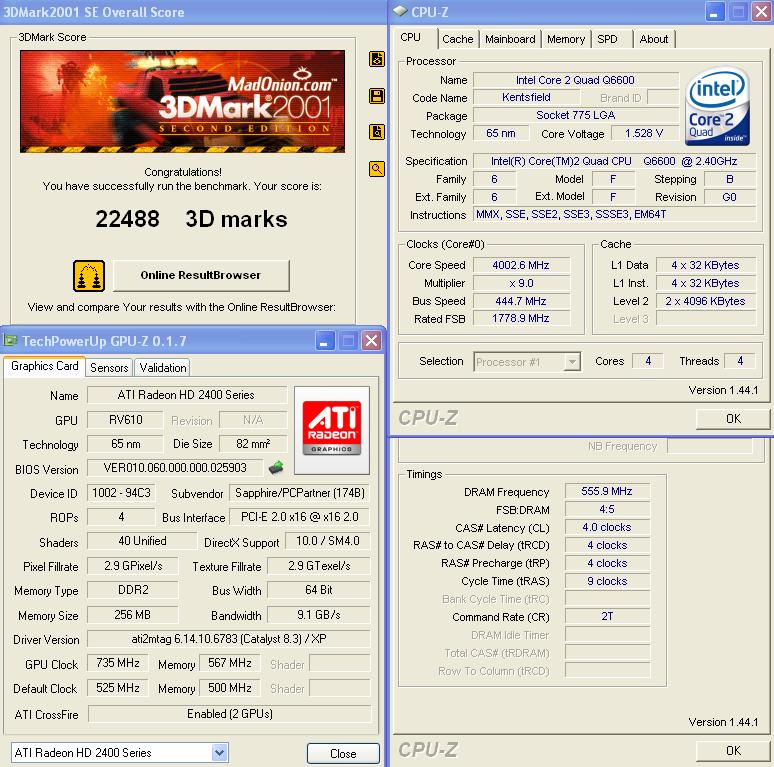Click the GPU Clock value '735 MHz'
Screen dimensions: 774x767
click(x=118, y=663)
